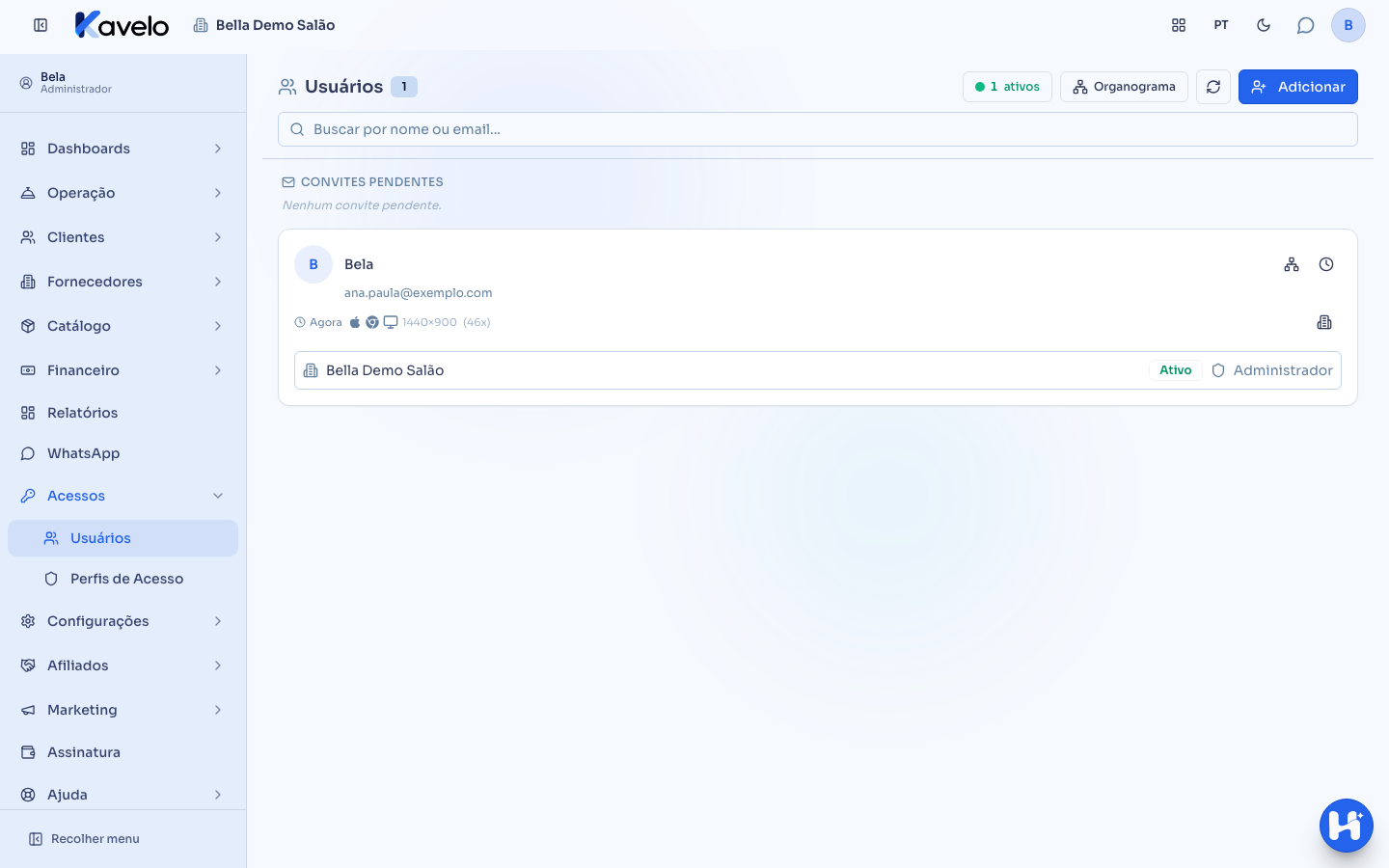Expand the Marketing menu
Image resolution: width=1389 pixels, height=868 pixels.
pos(123,710)
